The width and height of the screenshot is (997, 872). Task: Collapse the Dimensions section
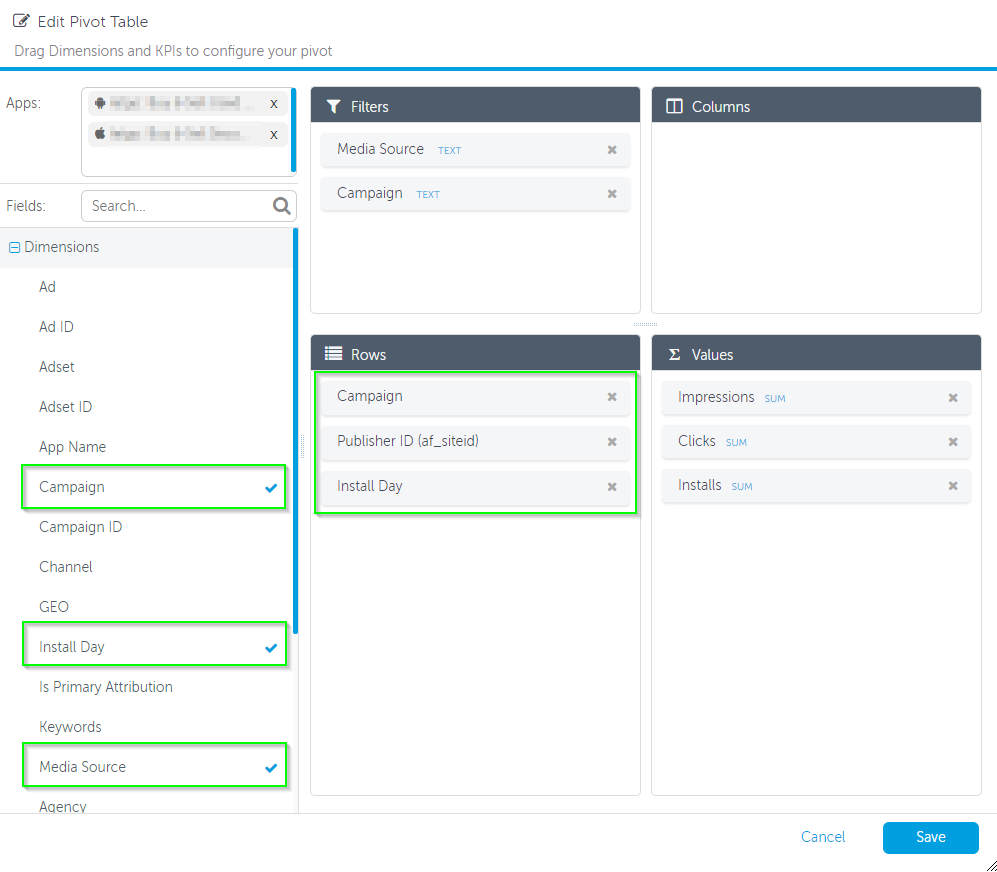(x=14, y=248)
